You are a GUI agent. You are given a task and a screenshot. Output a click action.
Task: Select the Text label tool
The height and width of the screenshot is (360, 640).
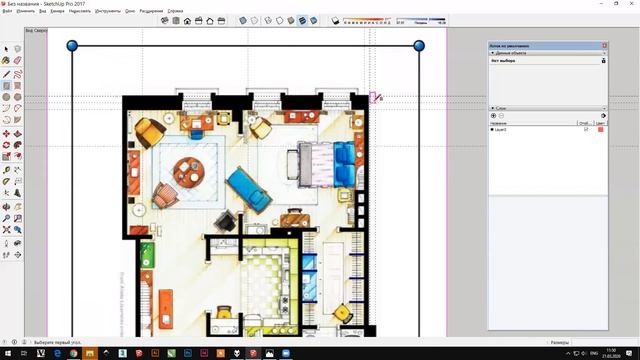click(x=18, y=182)
